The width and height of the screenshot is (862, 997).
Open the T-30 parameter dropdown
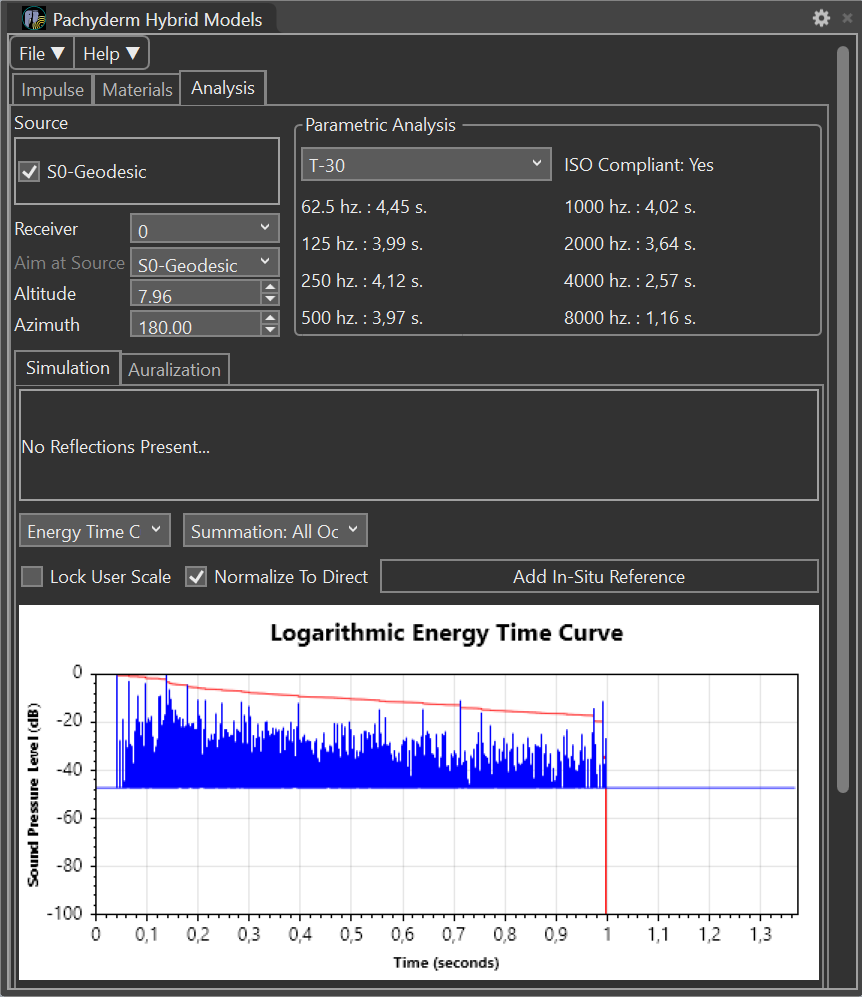click(x=426, y=165)
